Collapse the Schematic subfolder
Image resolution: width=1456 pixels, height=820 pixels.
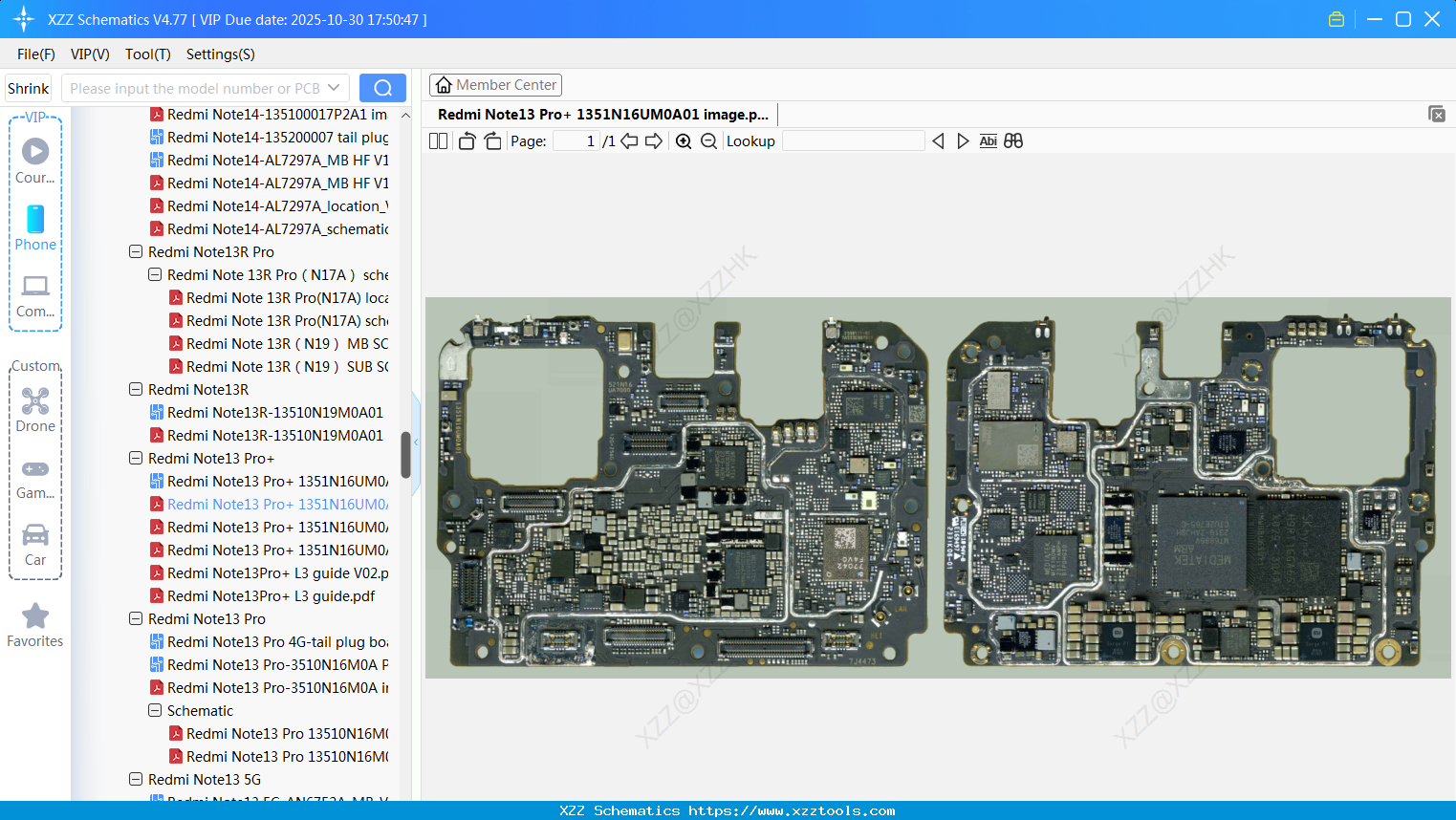[155, 711]
